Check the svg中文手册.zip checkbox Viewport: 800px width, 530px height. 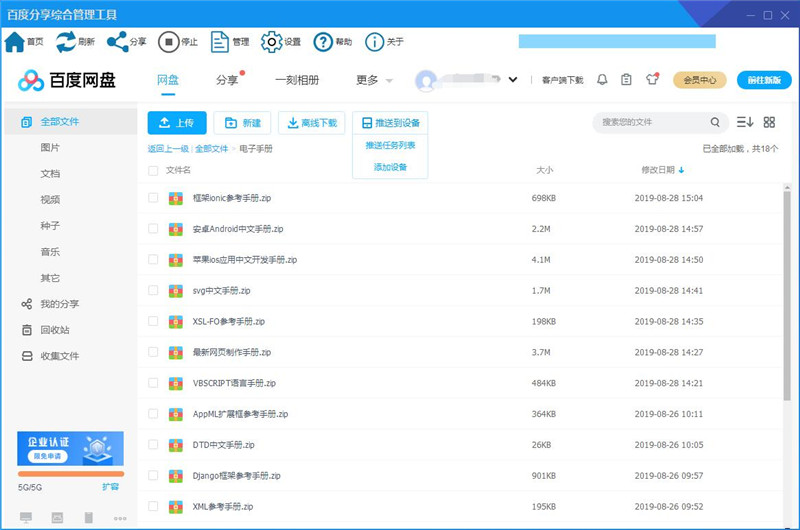153,290
